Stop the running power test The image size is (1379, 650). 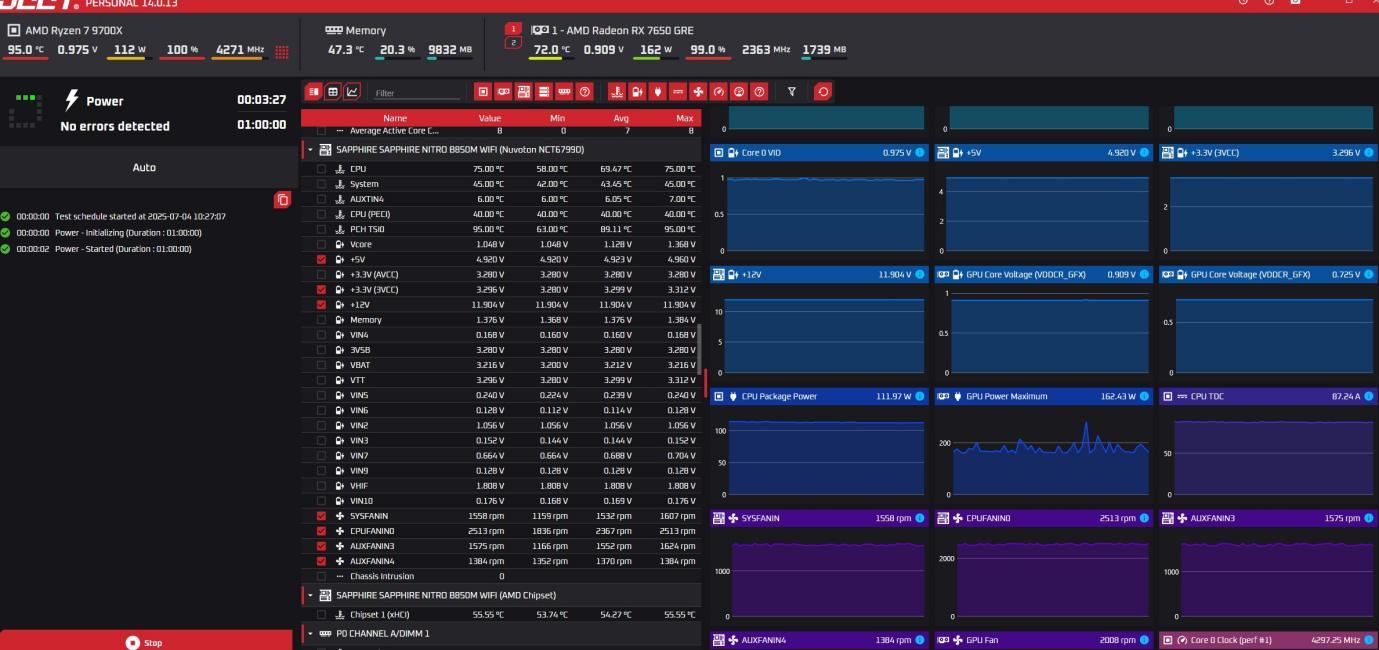point(146,641)
